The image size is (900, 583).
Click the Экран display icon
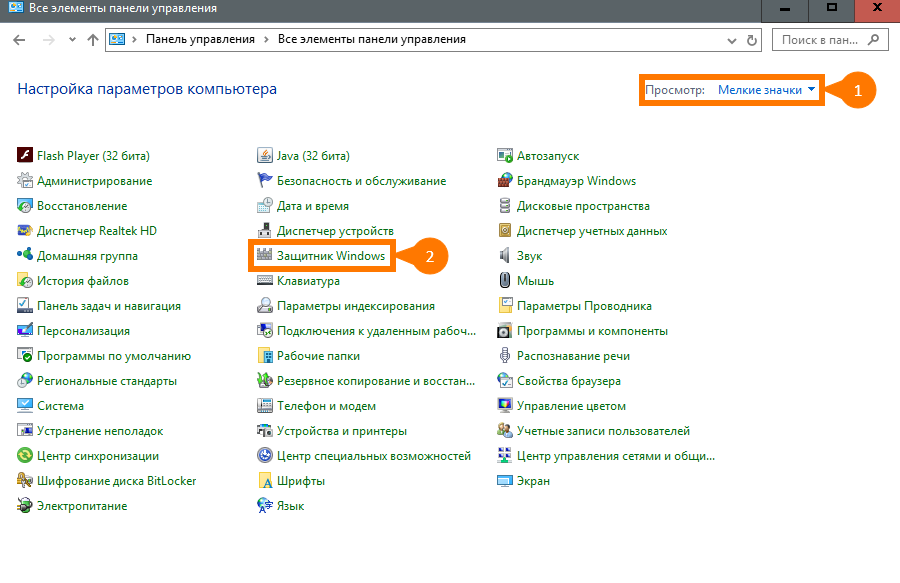tap(505, 480)
